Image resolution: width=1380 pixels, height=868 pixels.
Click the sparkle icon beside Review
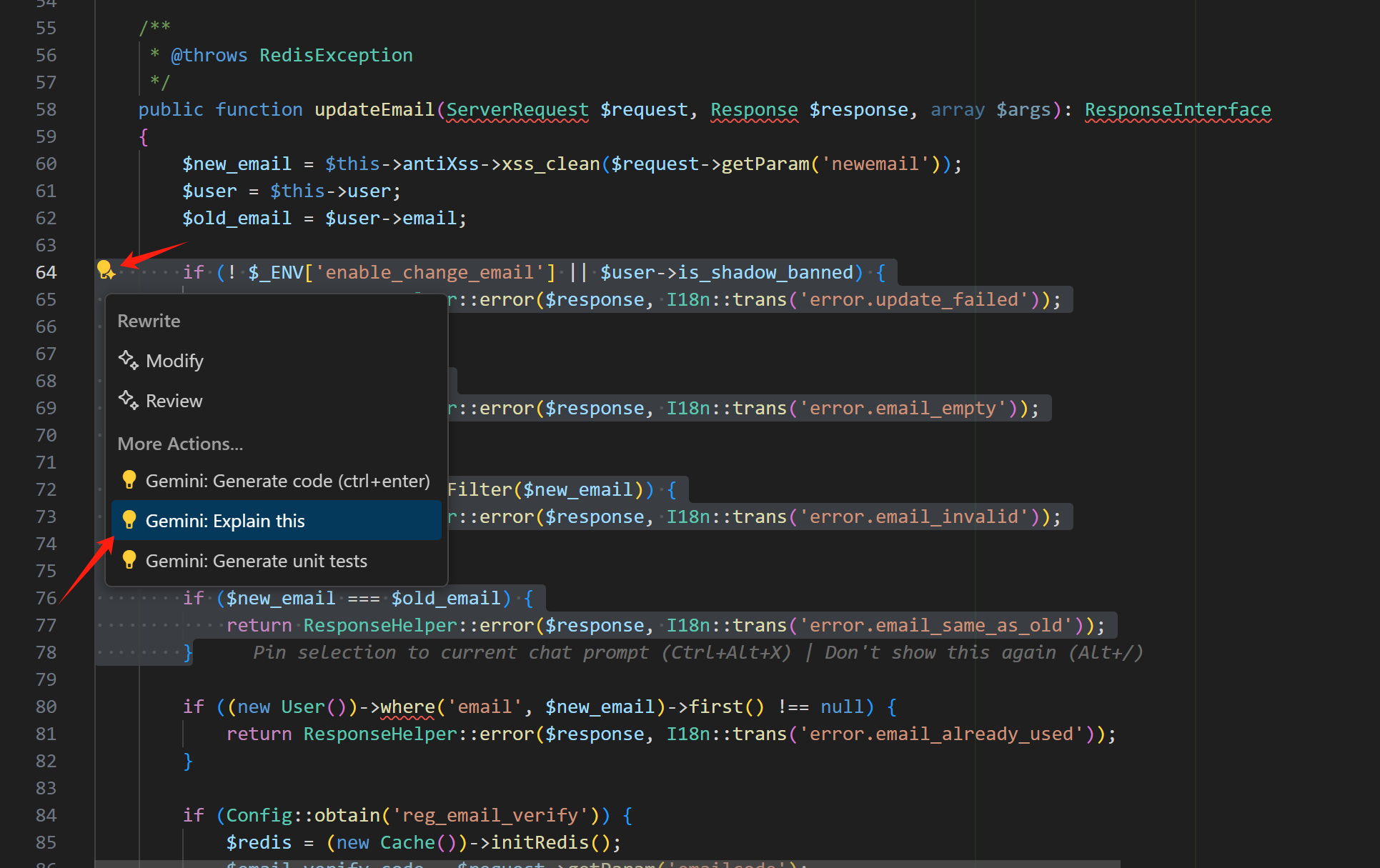coord(129,400)
